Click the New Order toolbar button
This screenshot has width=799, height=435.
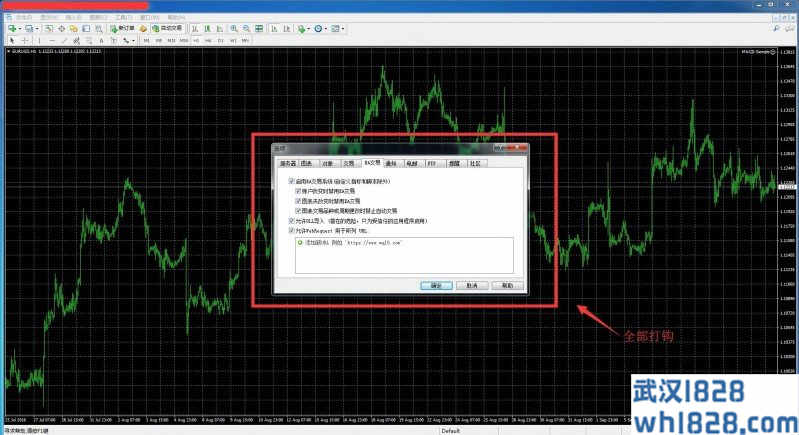[123, 29]
